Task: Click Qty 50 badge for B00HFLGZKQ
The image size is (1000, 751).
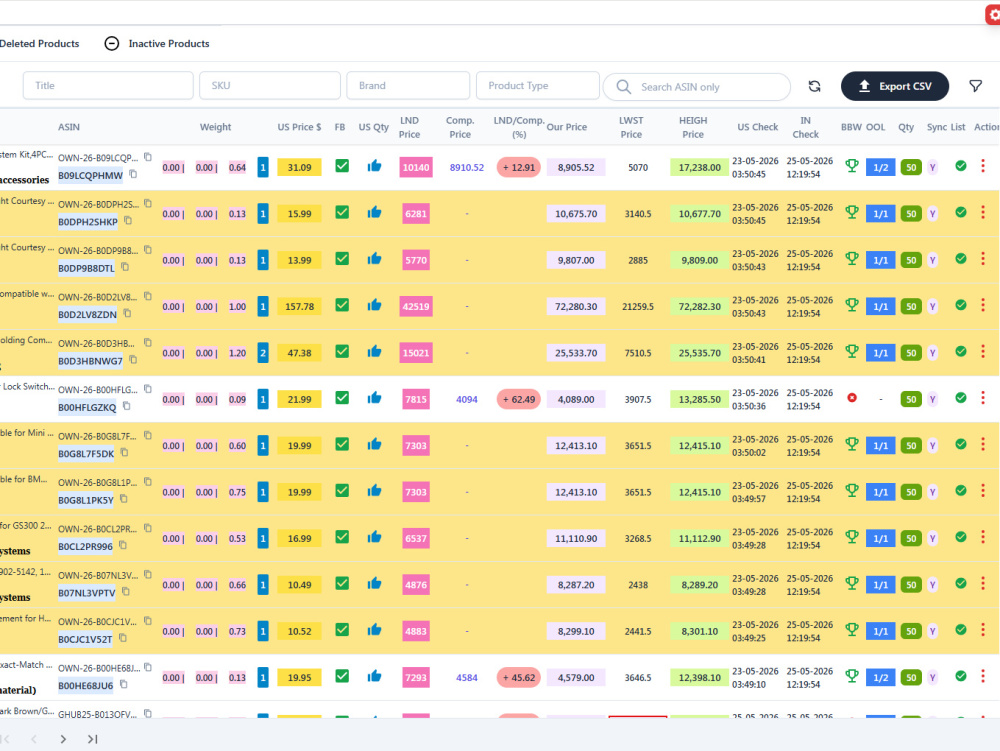Action: coord(911,400)
